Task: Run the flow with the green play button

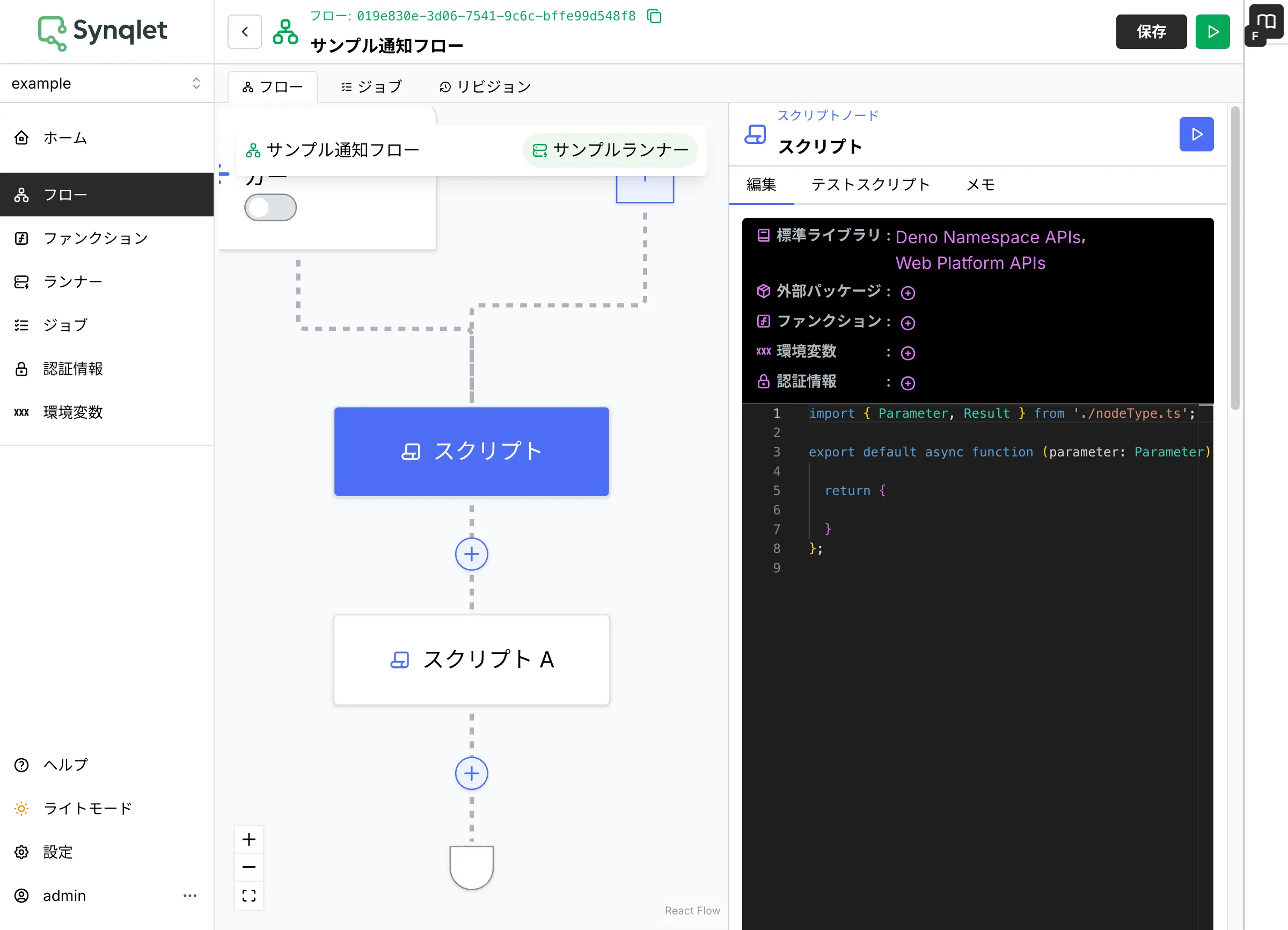Action: pyautogui.click(x=1212, y=32)
